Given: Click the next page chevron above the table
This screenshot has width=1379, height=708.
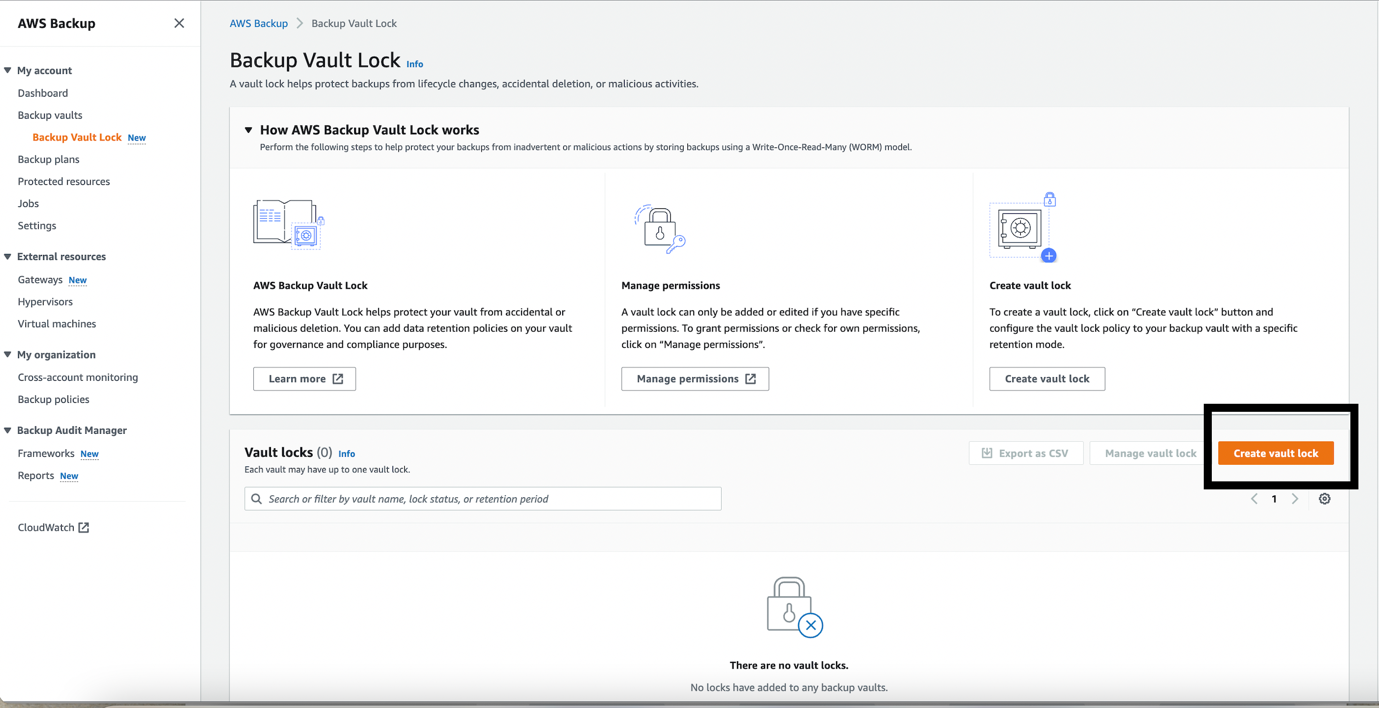Looking at the screenshot, I should click(1295, 498).
